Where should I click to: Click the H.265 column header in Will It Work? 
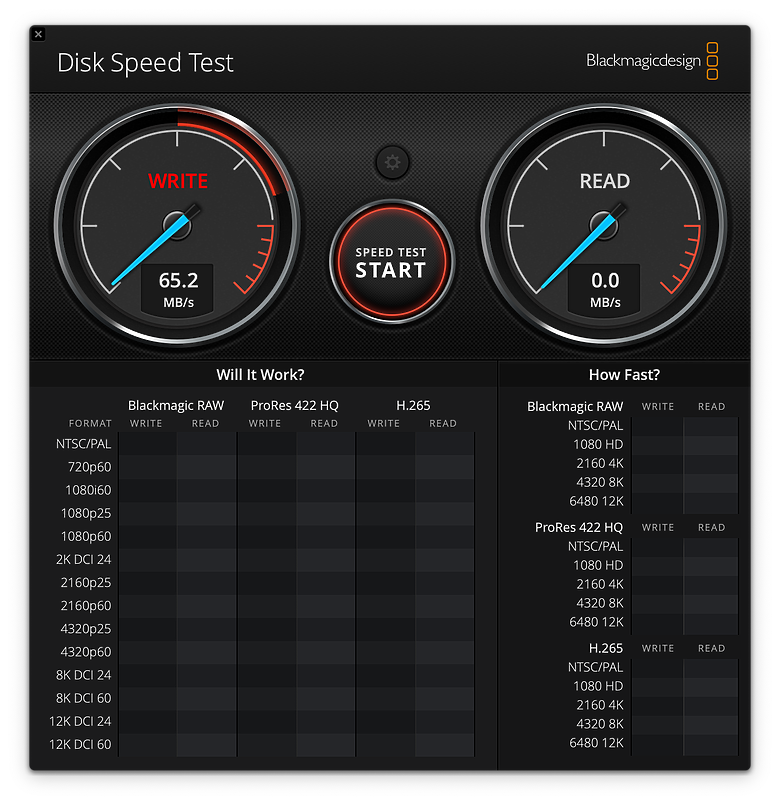413,406
